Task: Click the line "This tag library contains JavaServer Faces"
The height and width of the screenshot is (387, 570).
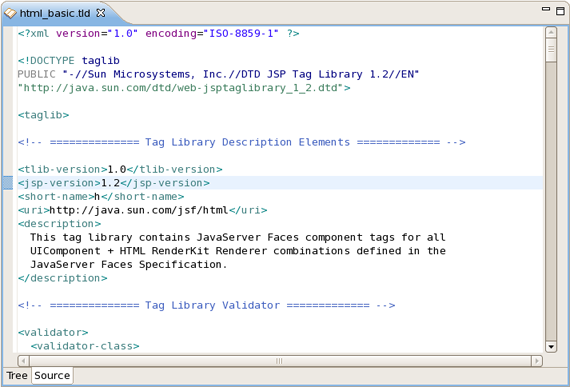Action: coord(238,238)
